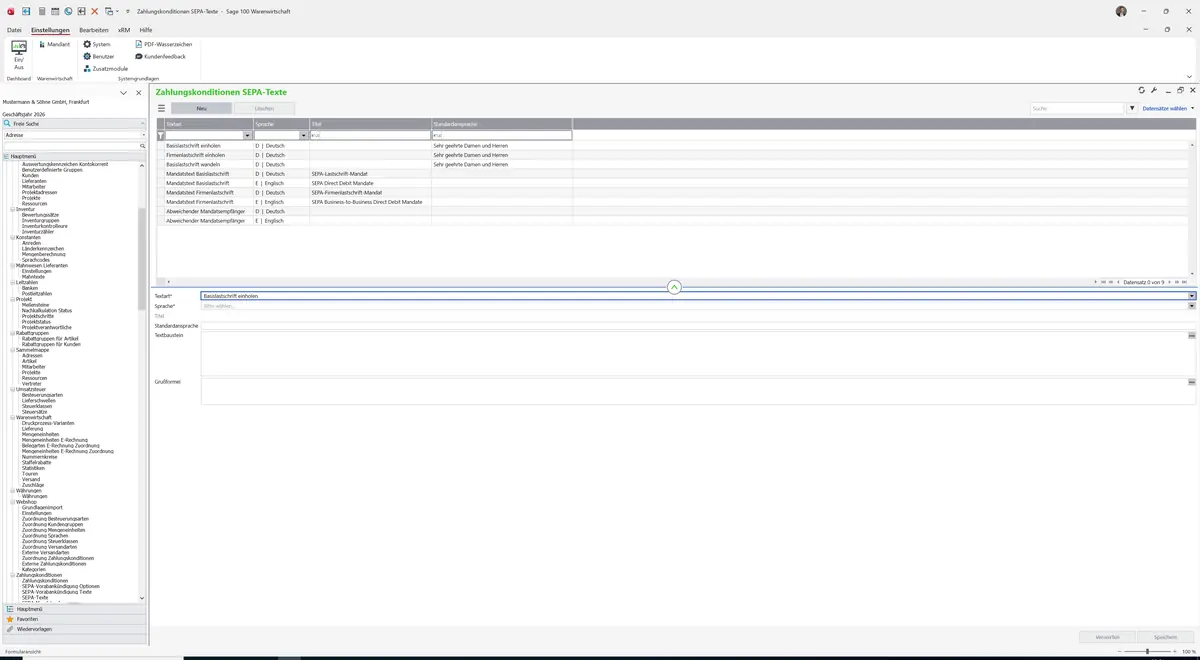The image size is (1200, 660).
Task: Close the navigation pane with X
Action: [139, 93]
